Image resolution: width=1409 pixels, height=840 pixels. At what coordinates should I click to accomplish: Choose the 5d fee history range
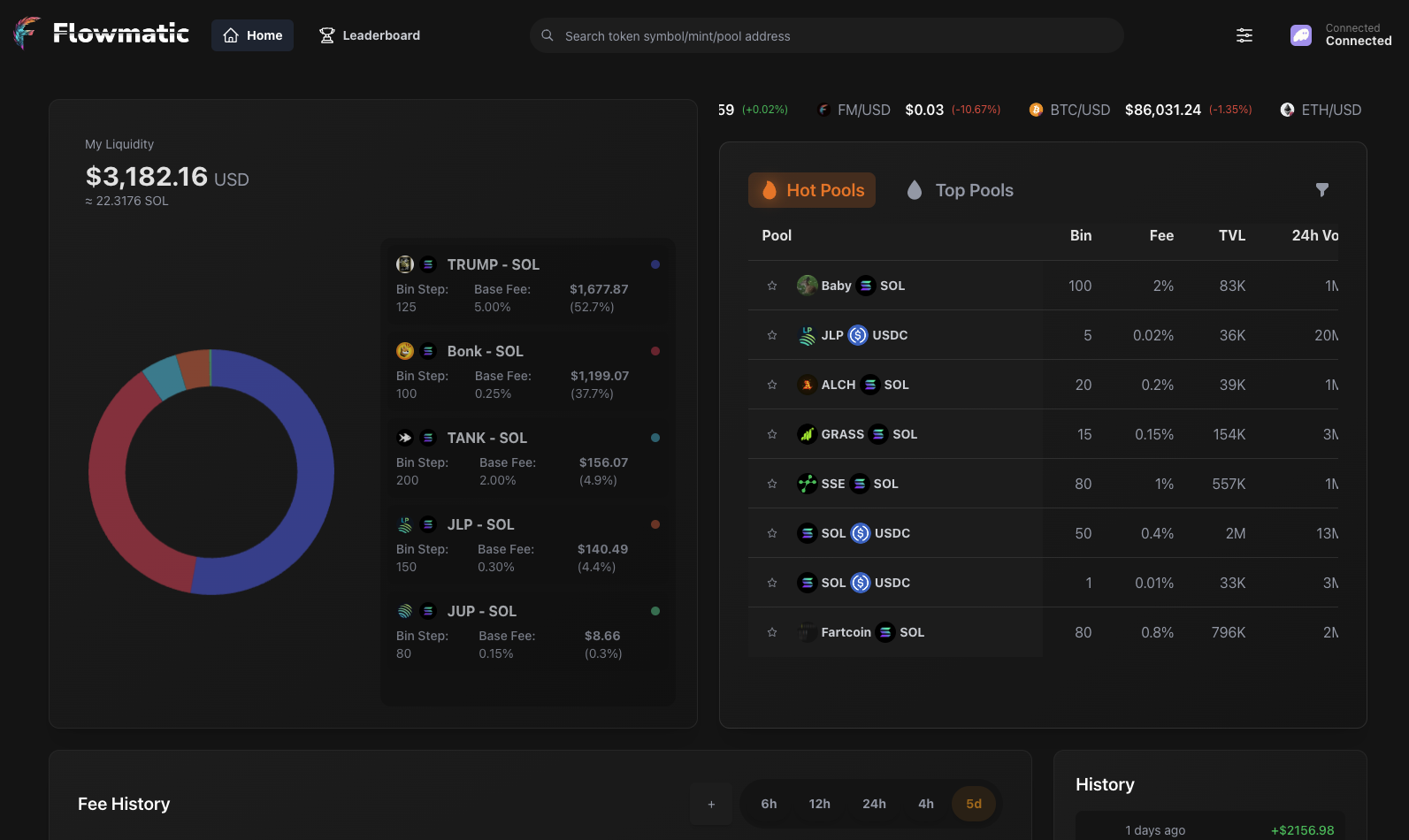click(973, 804)
